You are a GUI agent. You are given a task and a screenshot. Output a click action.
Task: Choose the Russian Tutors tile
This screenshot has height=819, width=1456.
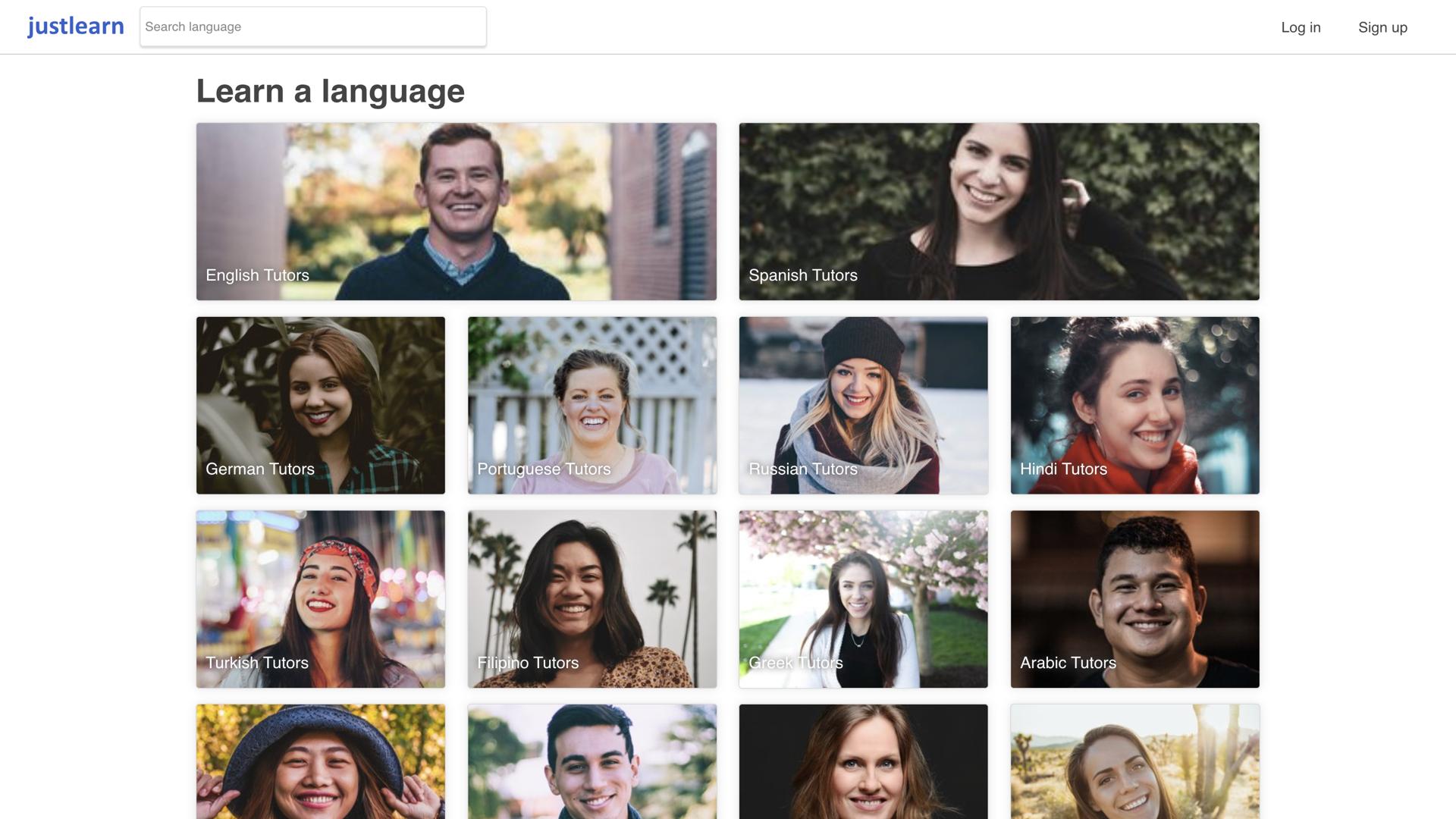click(x=864, y=406)
